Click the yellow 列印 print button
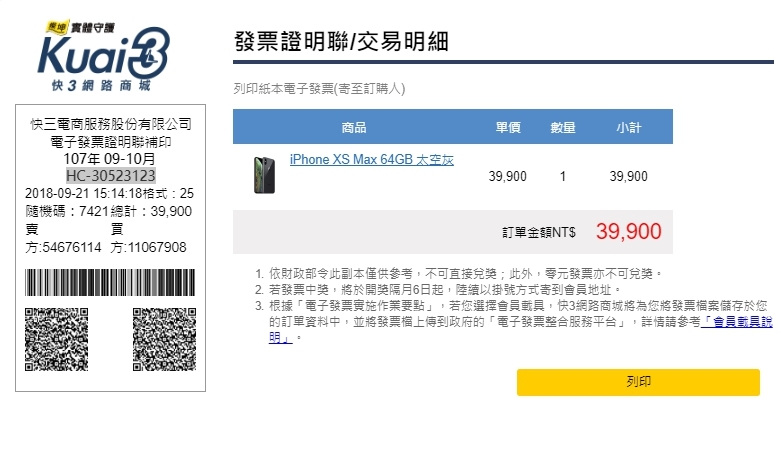This screenshot has width=780, height=475. click(x=638, y=382)
